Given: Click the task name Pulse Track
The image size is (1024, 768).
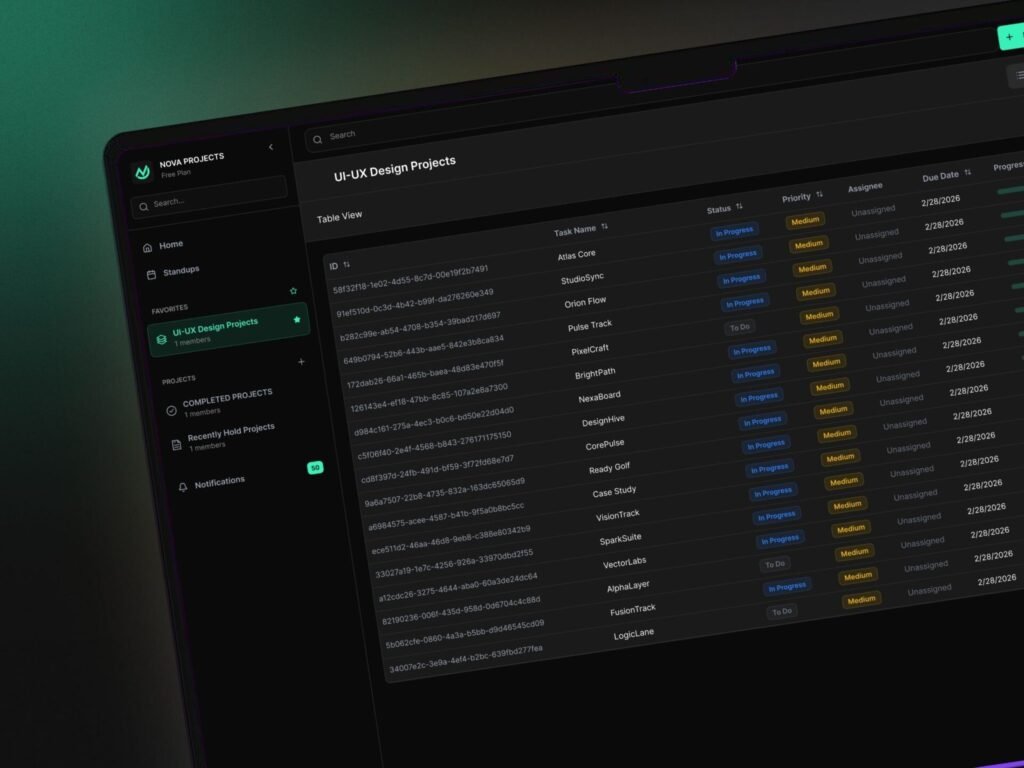Looking at the screenshot, I should tap(590, 325).
